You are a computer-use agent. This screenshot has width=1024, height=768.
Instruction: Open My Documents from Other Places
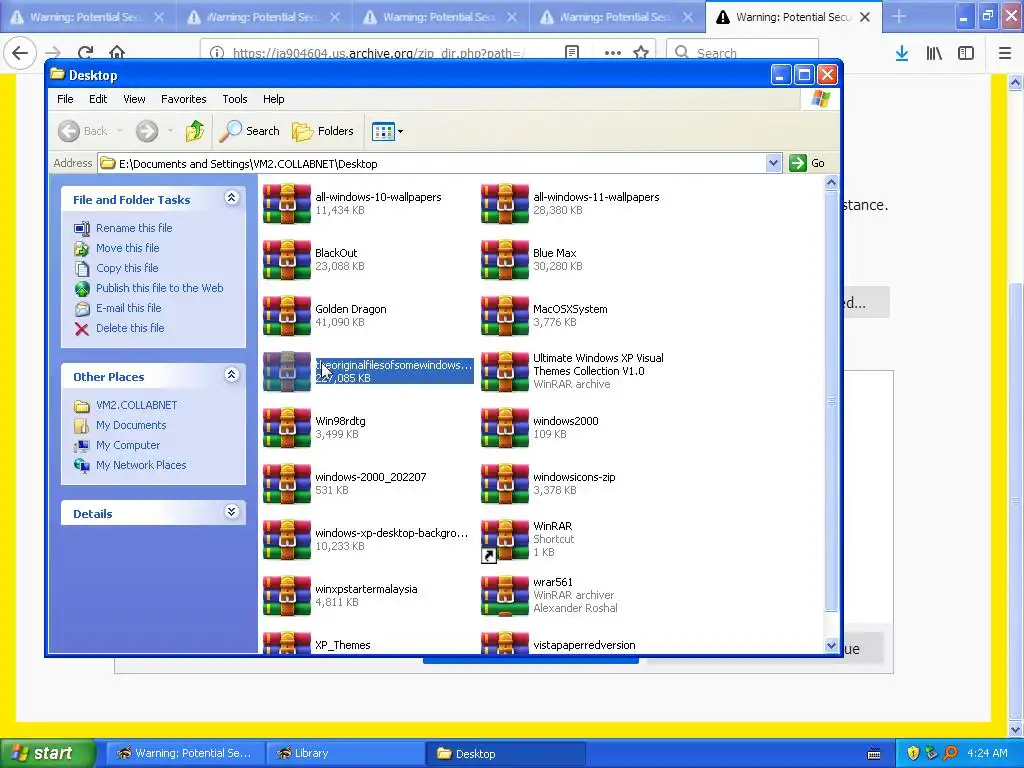[x=131, y=425]
